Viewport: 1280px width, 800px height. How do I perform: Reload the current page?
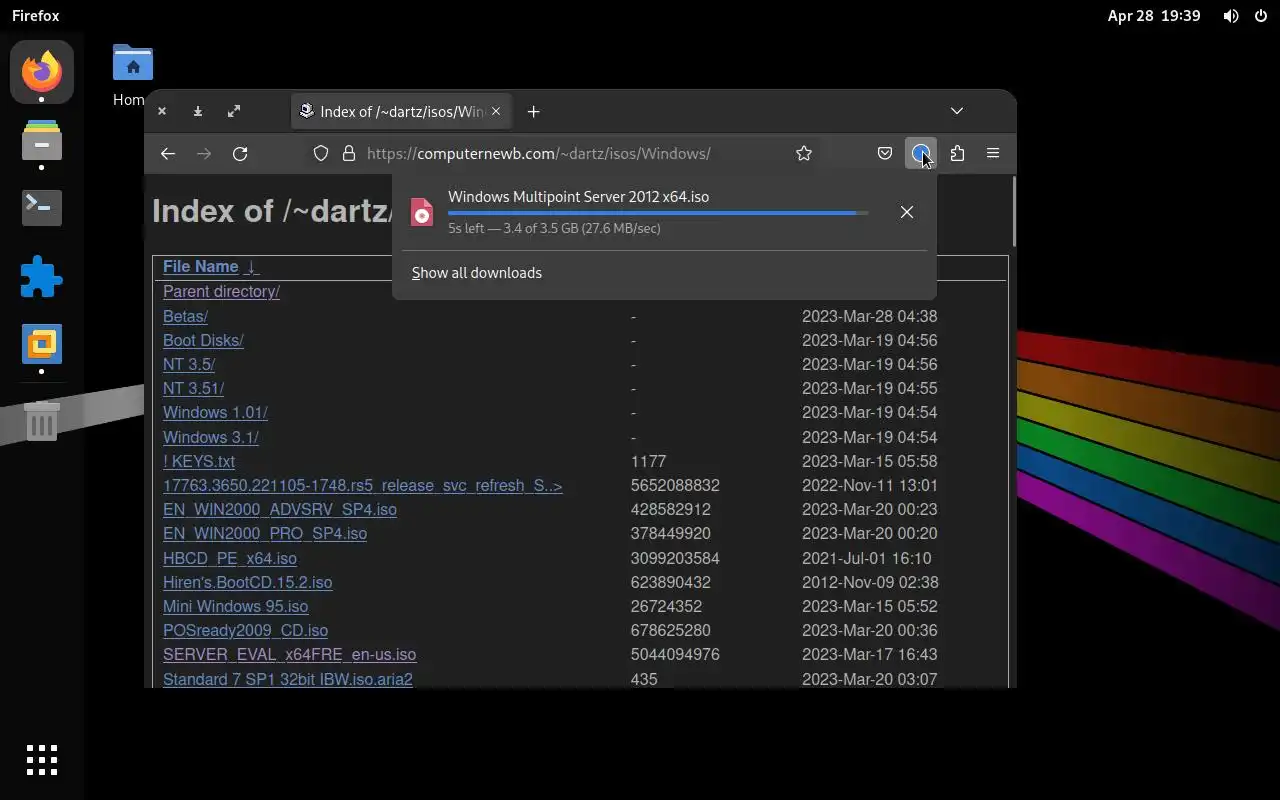point(240,153)
